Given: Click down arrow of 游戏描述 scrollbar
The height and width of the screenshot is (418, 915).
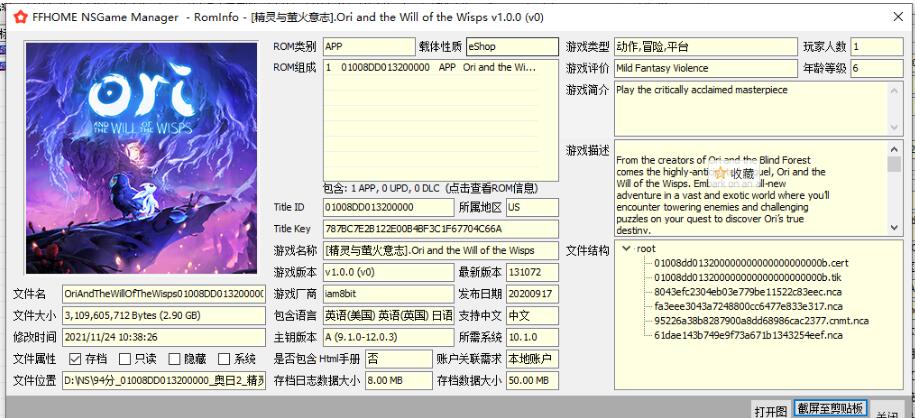Looking at the screenshot, I should click(x=894, y=227).
